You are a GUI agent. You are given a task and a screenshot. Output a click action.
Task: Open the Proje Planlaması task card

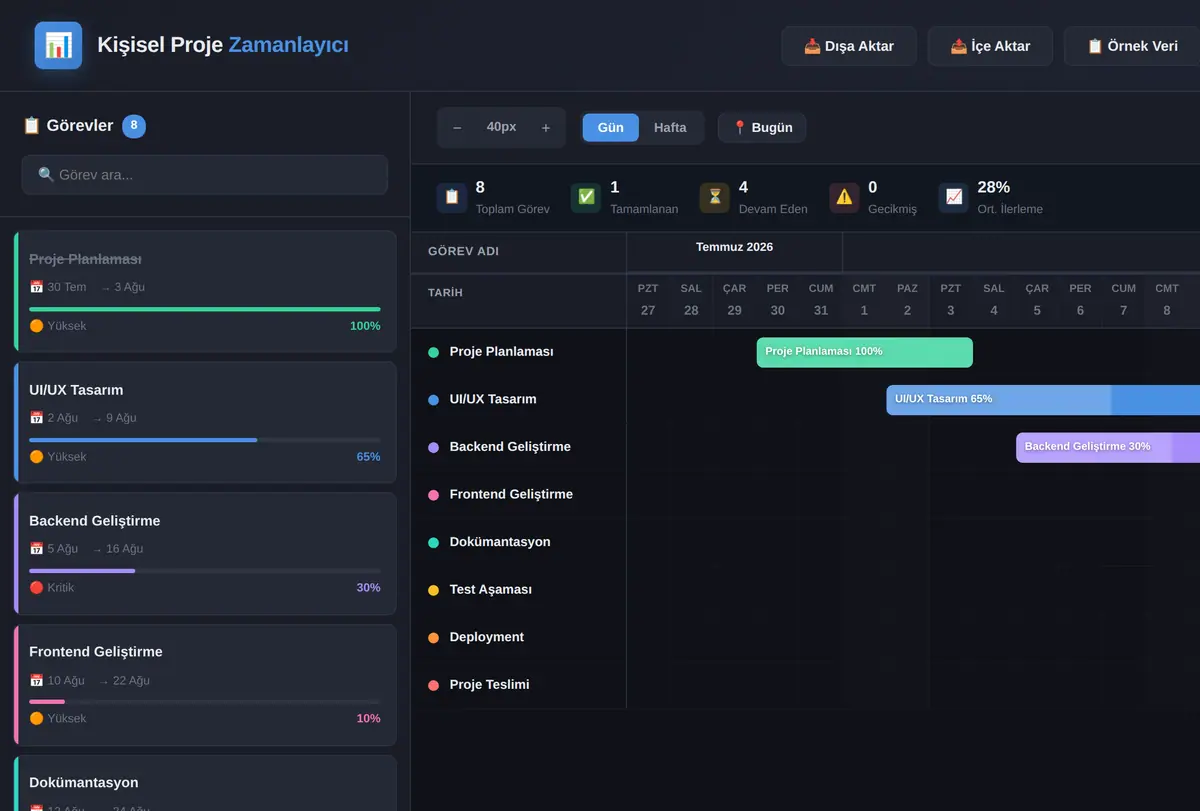pyautogui.click(x=205, y=291)
